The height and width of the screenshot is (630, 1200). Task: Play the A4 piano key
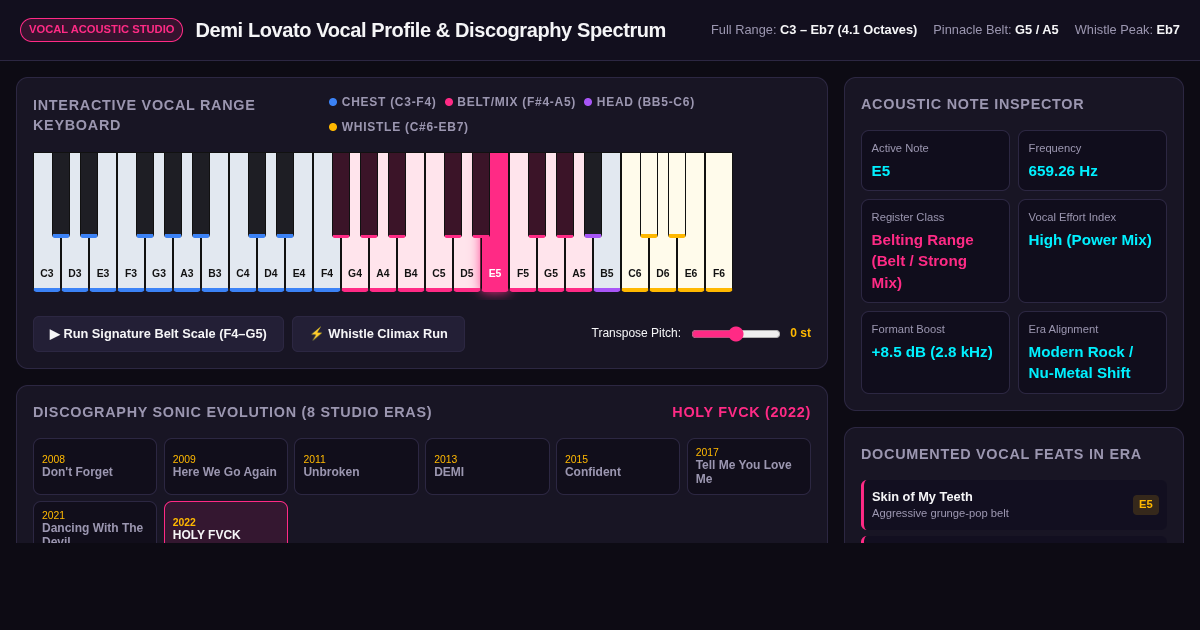tap(383, 265)
